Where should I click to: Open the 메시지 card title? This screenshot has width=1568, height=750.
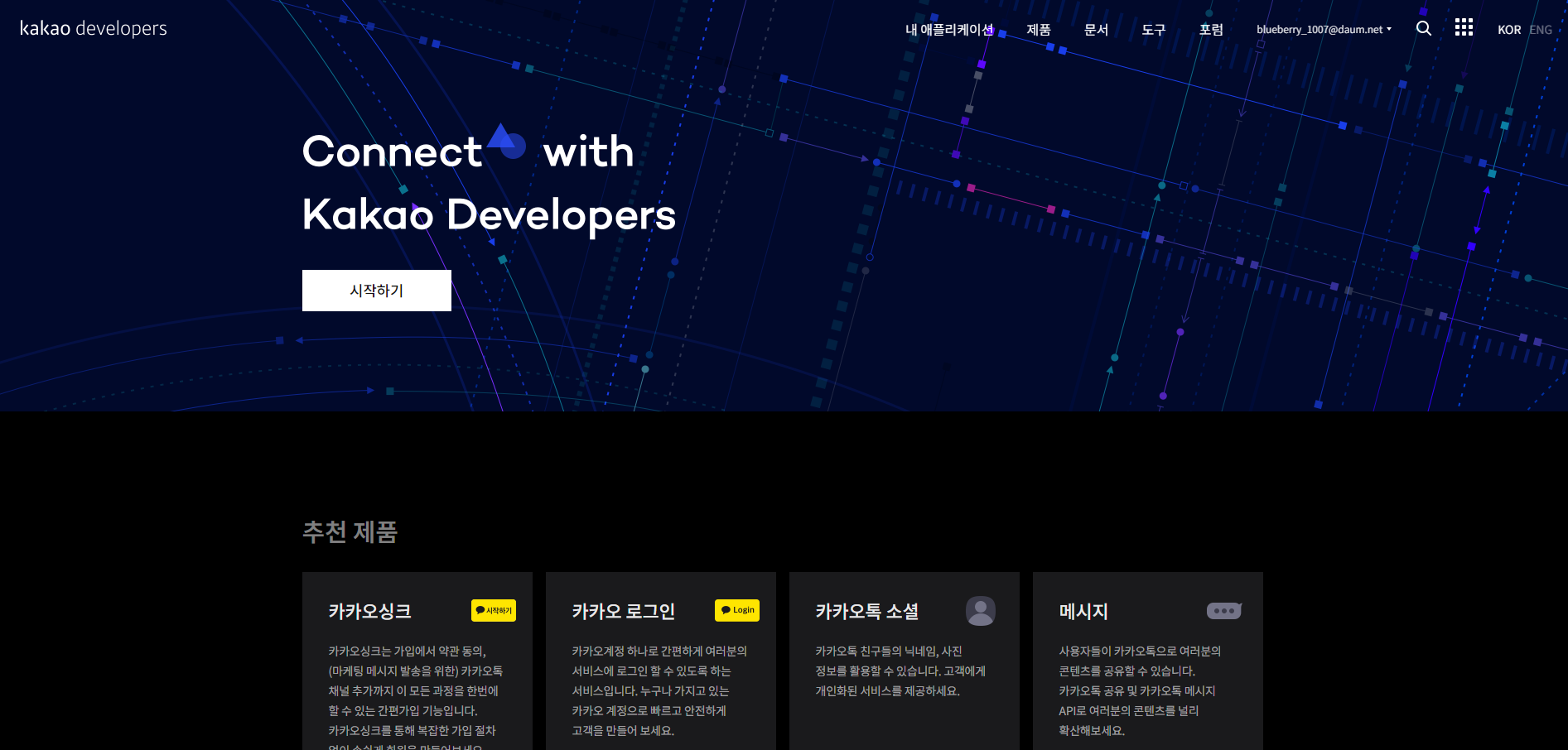tap(1083, 611)
